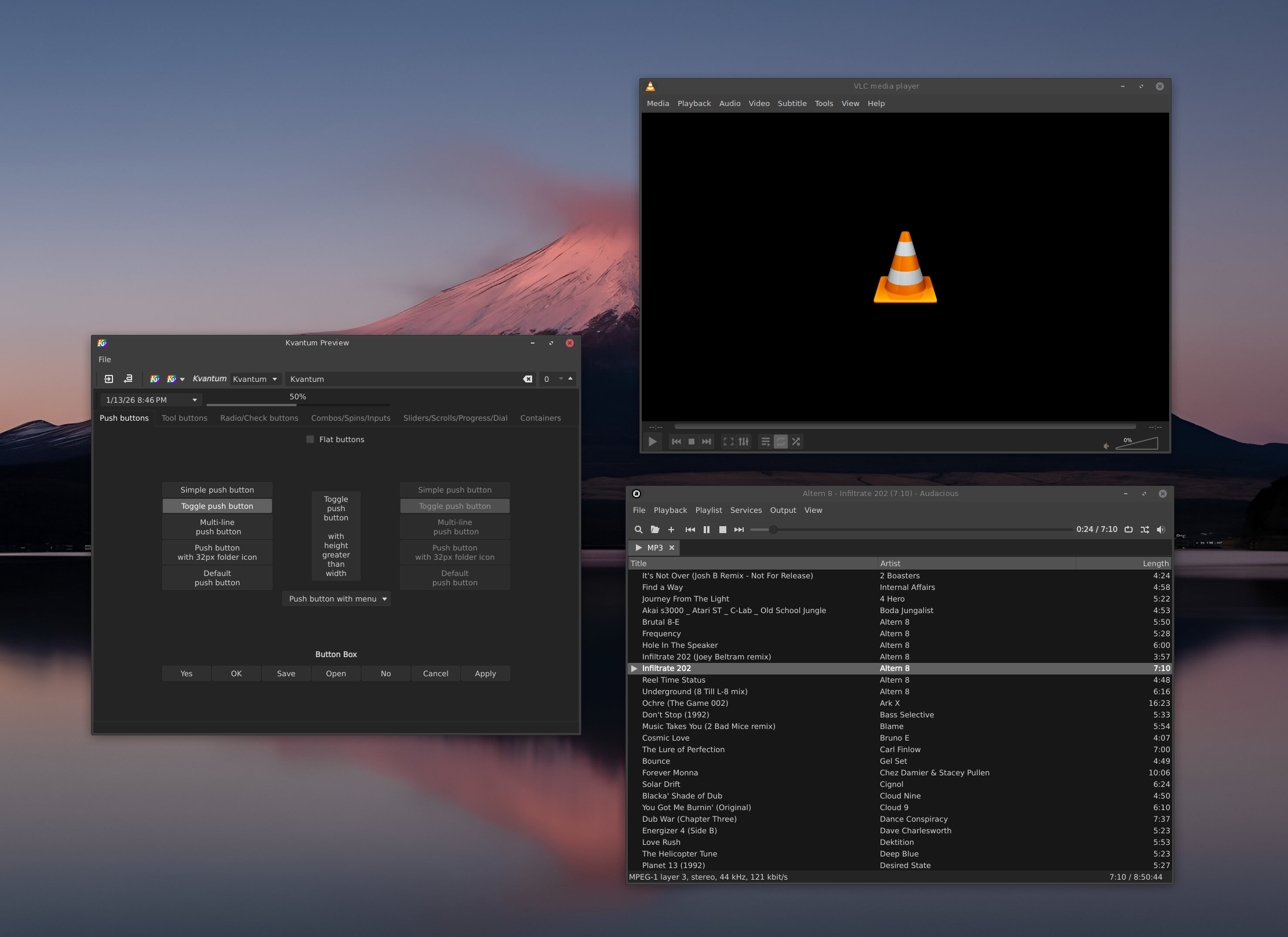Click enabled Simple push button
This screenshot has height=937, width=1288.
pyautogui.click(x=217, y=490)
